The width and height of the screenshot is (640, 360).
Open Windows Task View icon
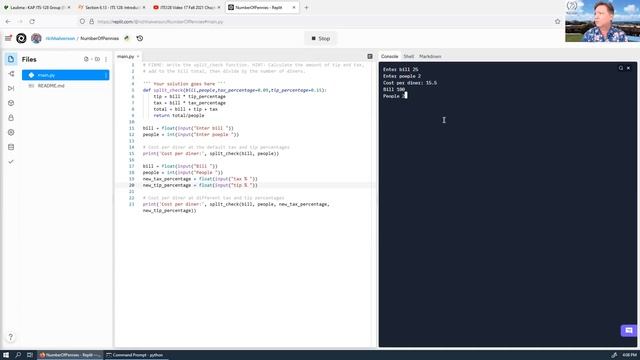pyautogui.click(x=30, y=355)
